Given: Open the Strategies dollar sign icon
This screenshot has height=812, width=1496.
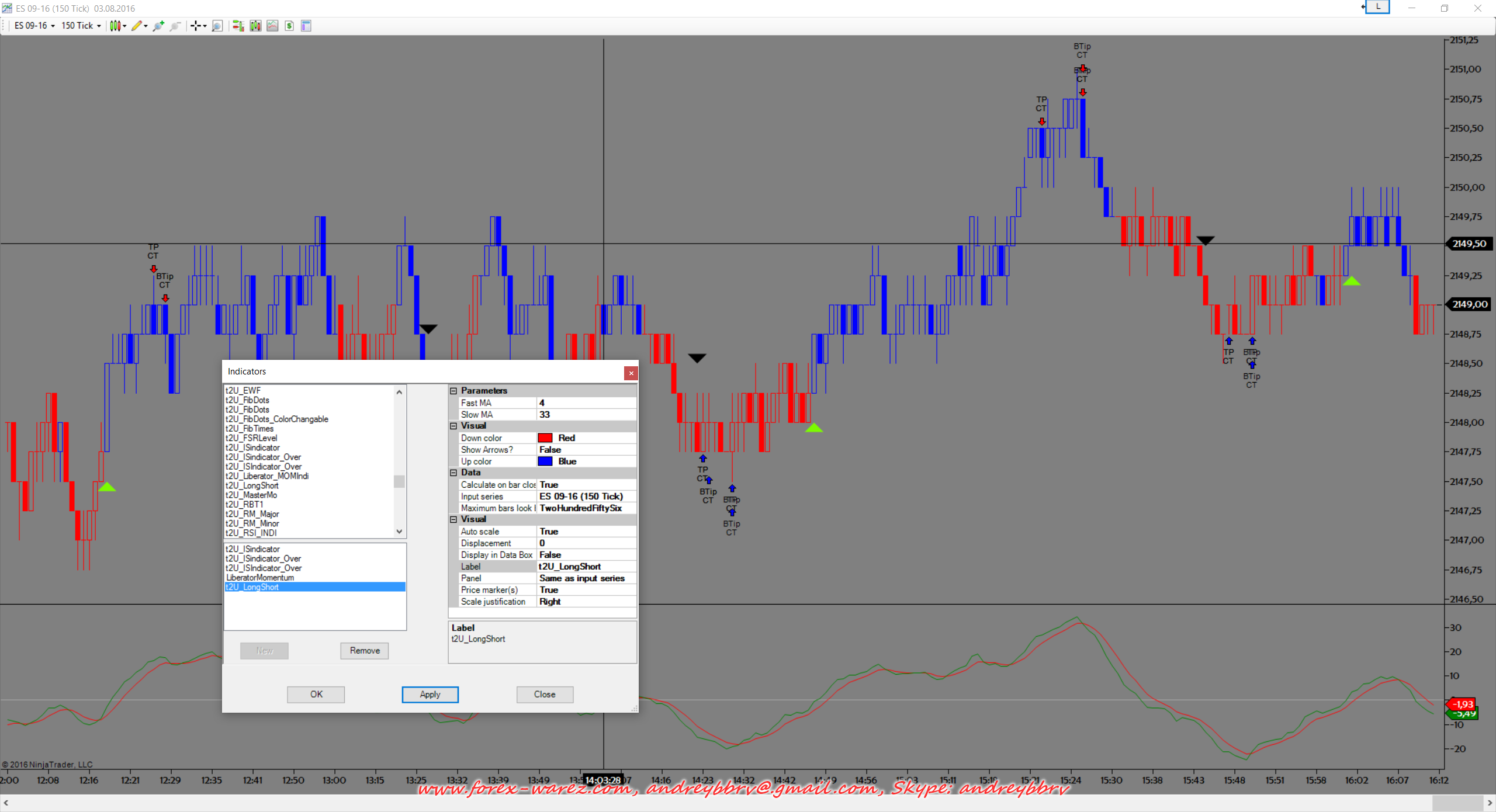Looking at the screenshot, I should (x=289, y=26).
